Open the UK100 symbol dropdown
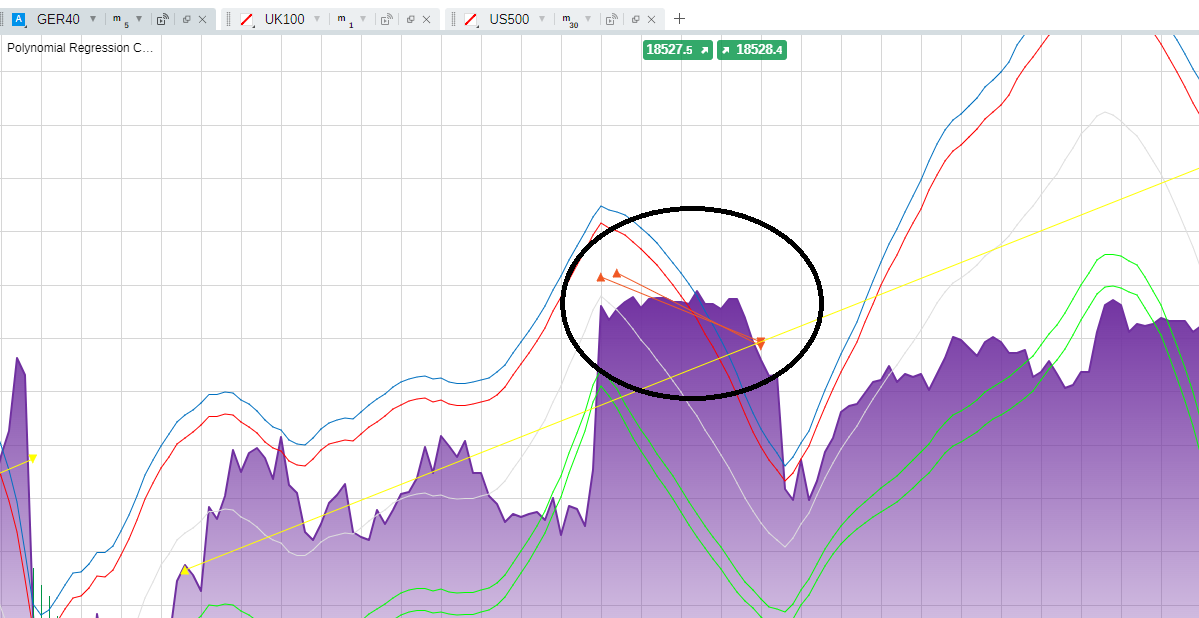Image resolution: width=1199 pixels, height=618 pixels. [x=318, y=19]
